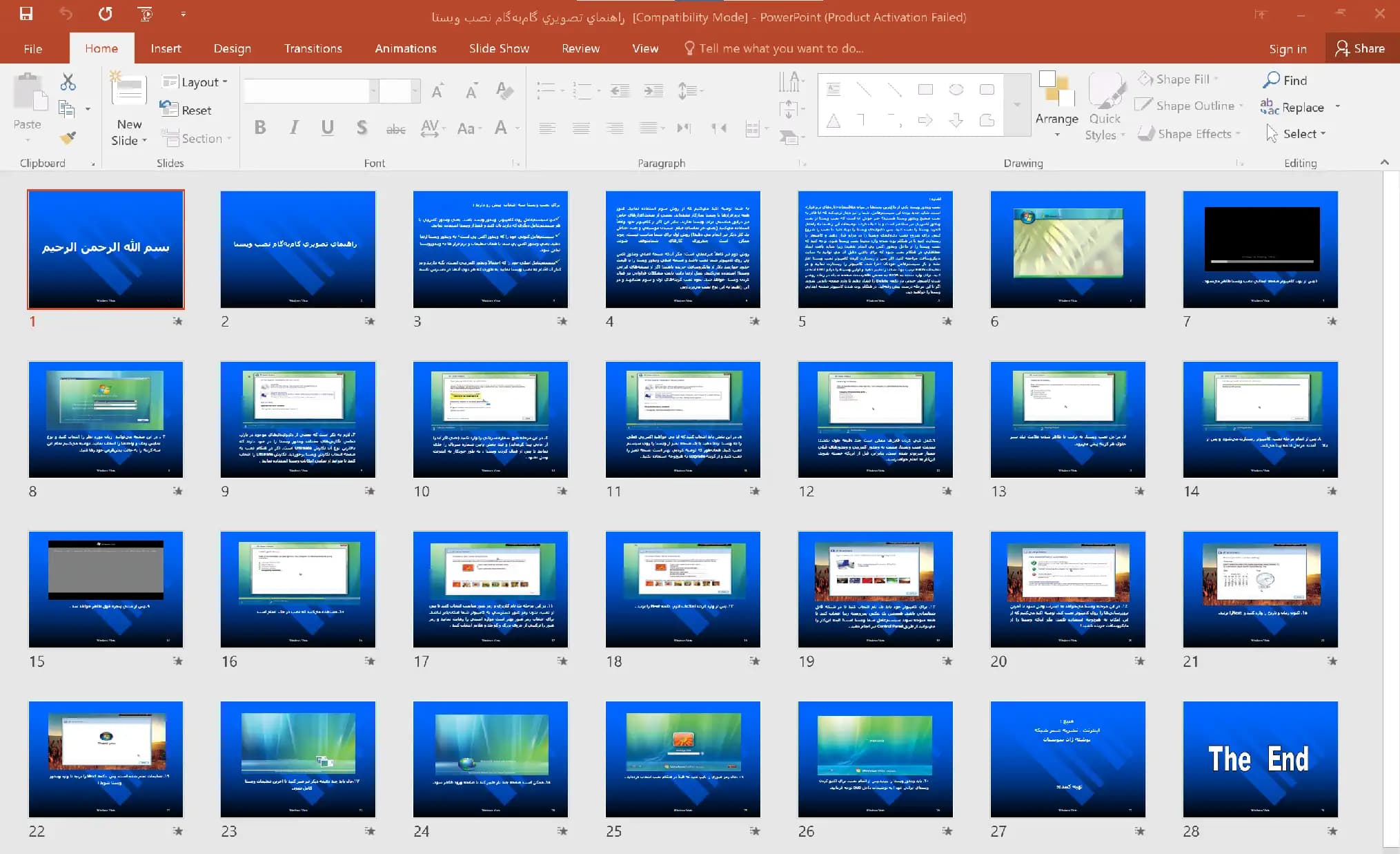Select the oval shape in the shapes gallery
The width and height of the screenshot is (1400, 854).
click(x=956, y=89)
